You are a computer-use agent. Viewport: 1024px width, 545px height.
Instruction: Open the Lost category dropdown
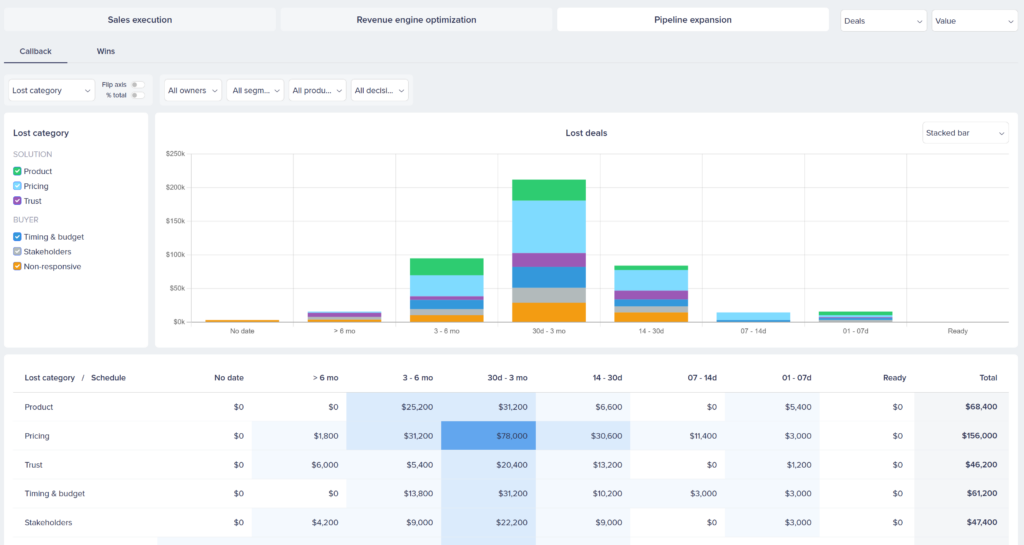[51, 90]
